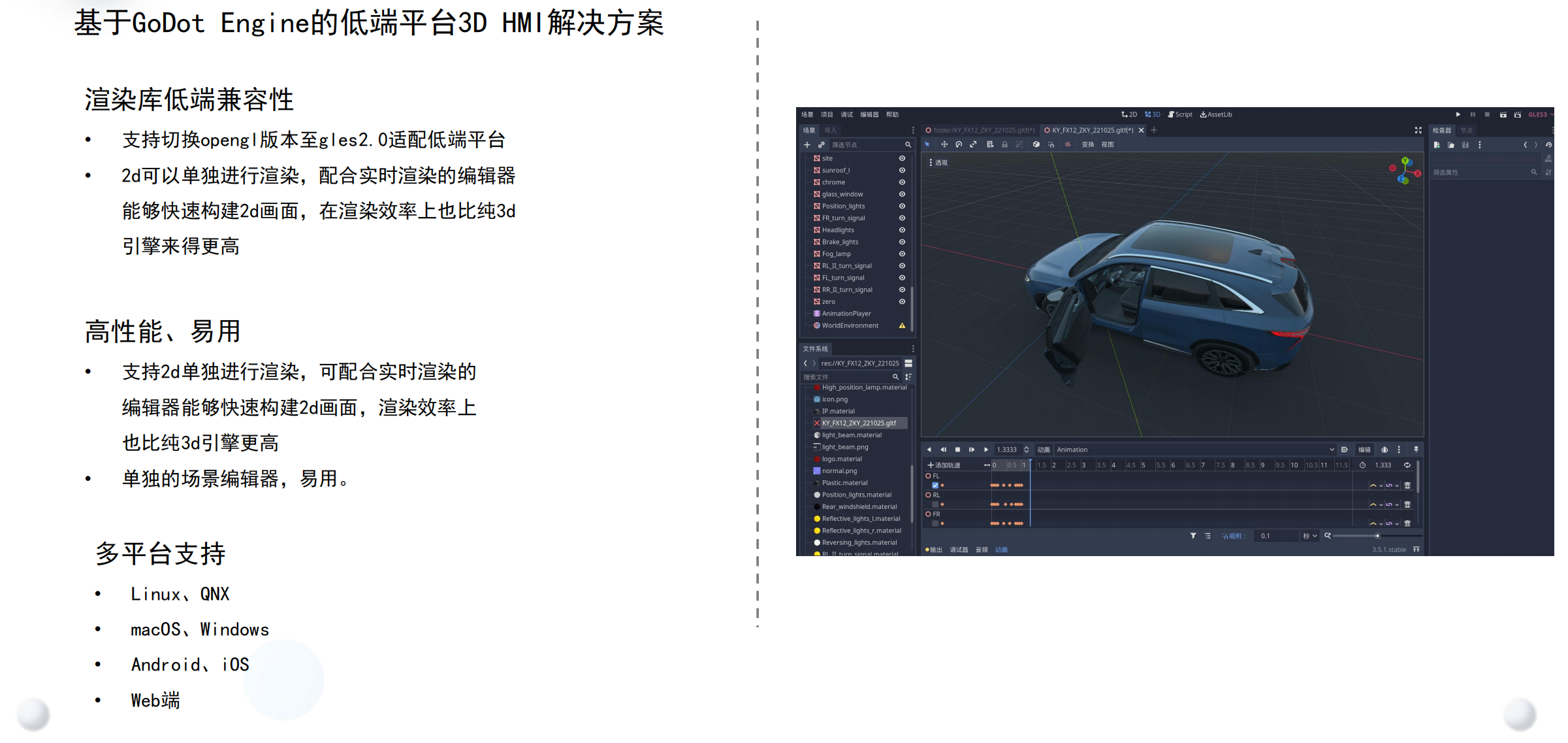Open the 透视 perspective view menu
The image size is (1568, 743).
coord(938,163)
